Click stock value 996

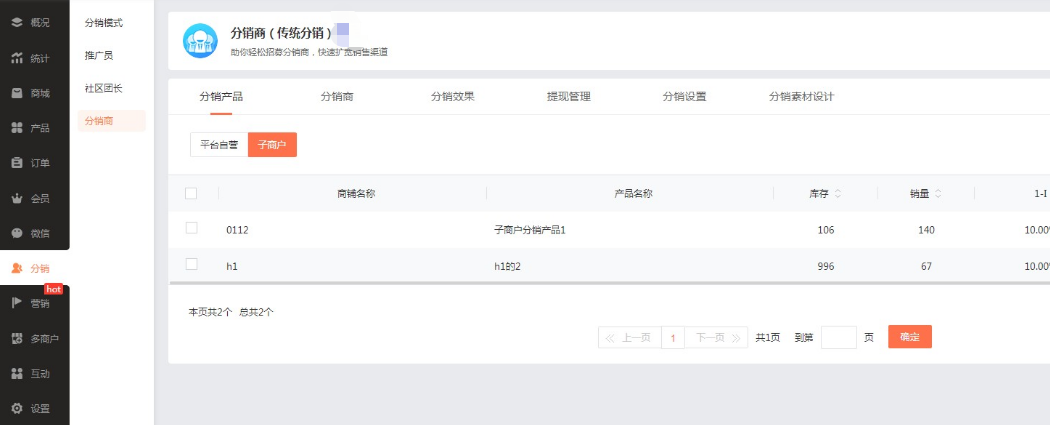tap(826, 266)
